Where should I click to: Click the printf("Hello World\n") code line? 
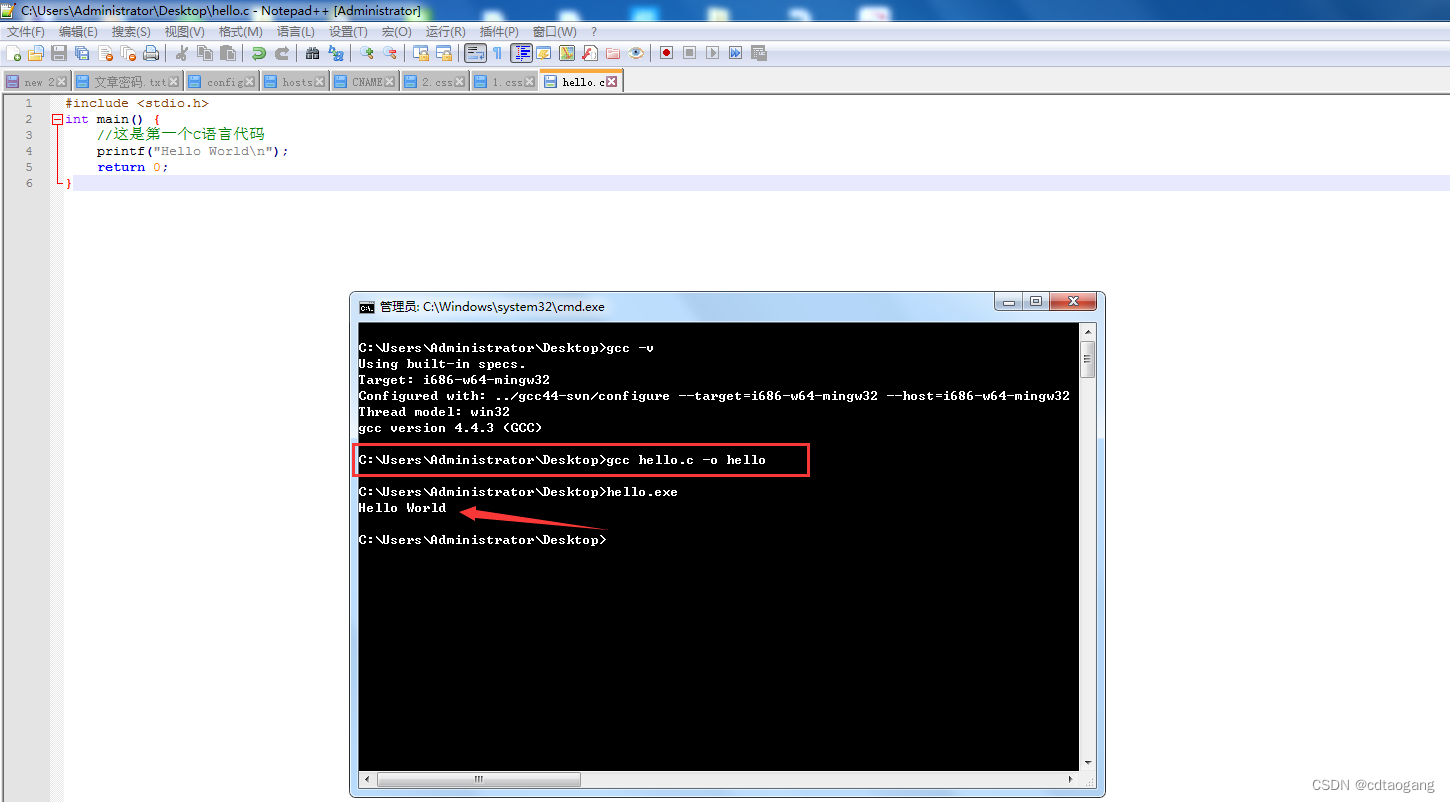(x=192, y=151)
